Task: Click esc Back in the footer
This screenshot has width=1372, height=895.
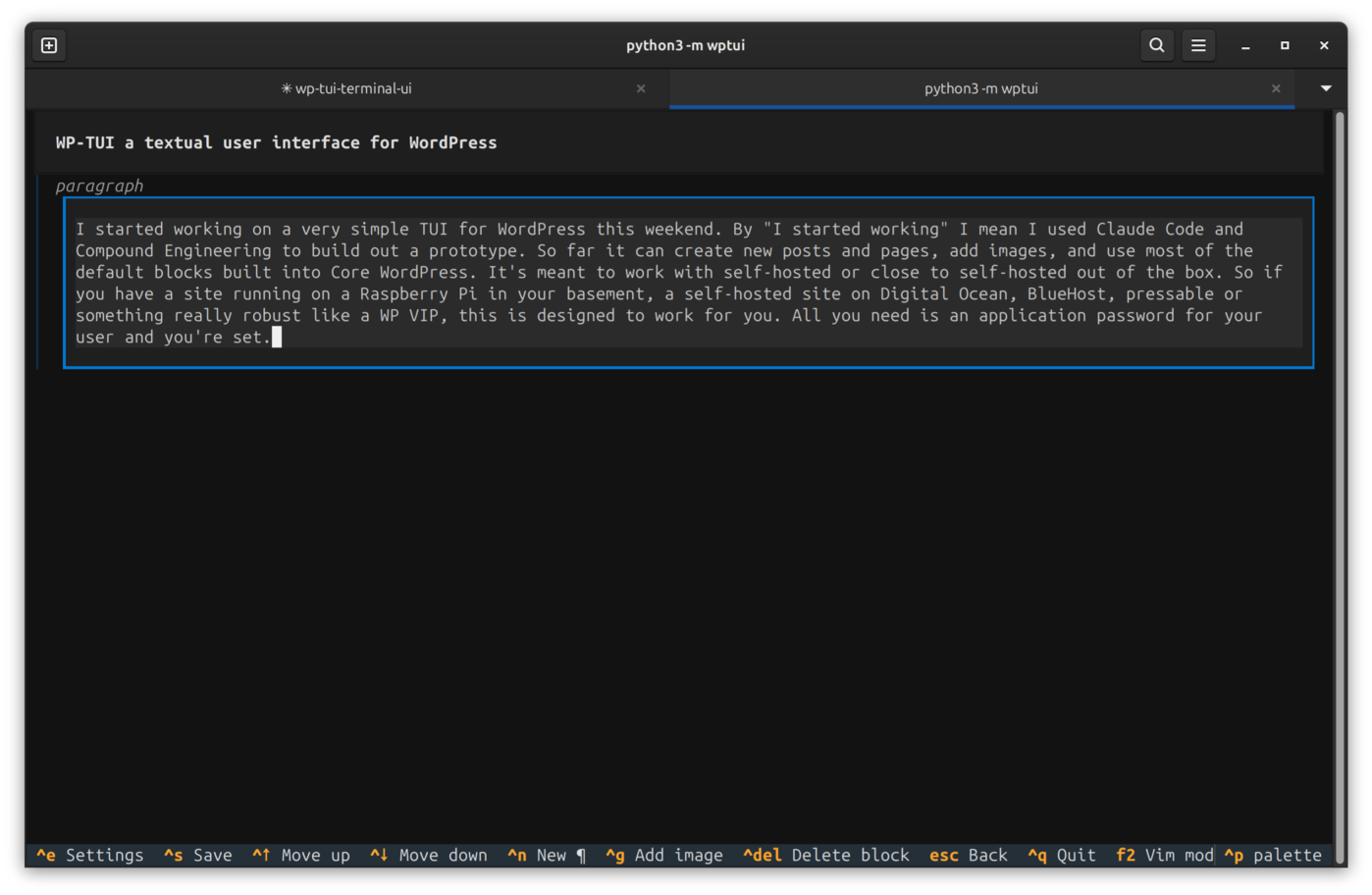Action: (x=969, y=856)
